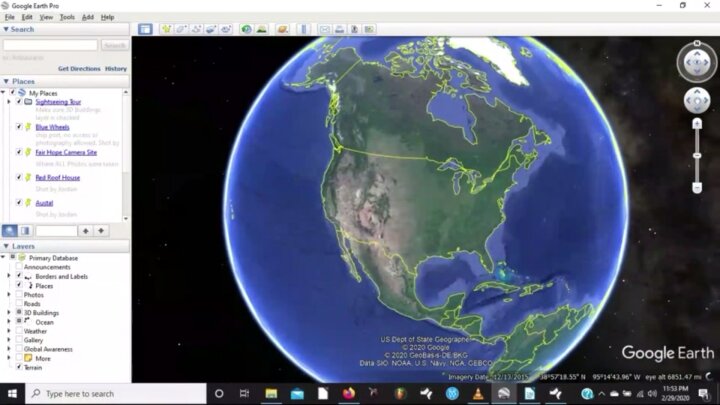Screen dimensions: 720x405
Task: Open the Ruler tool
Action: 304,29
